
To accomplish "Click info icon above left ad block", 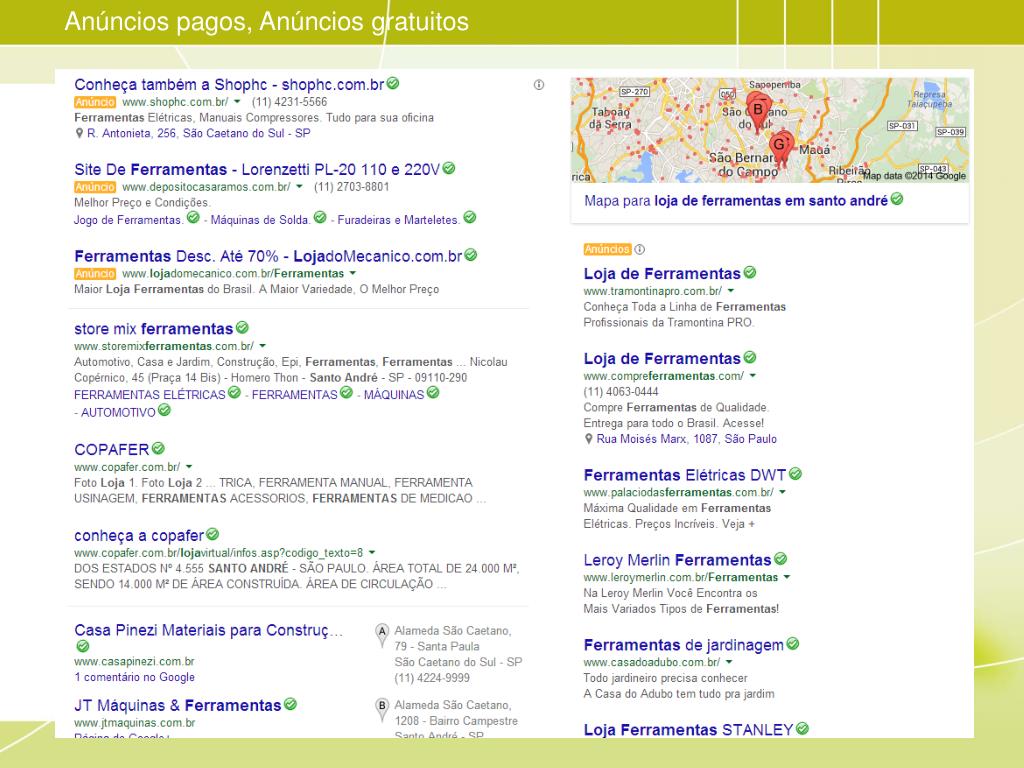I will click(x=539, y=85).
